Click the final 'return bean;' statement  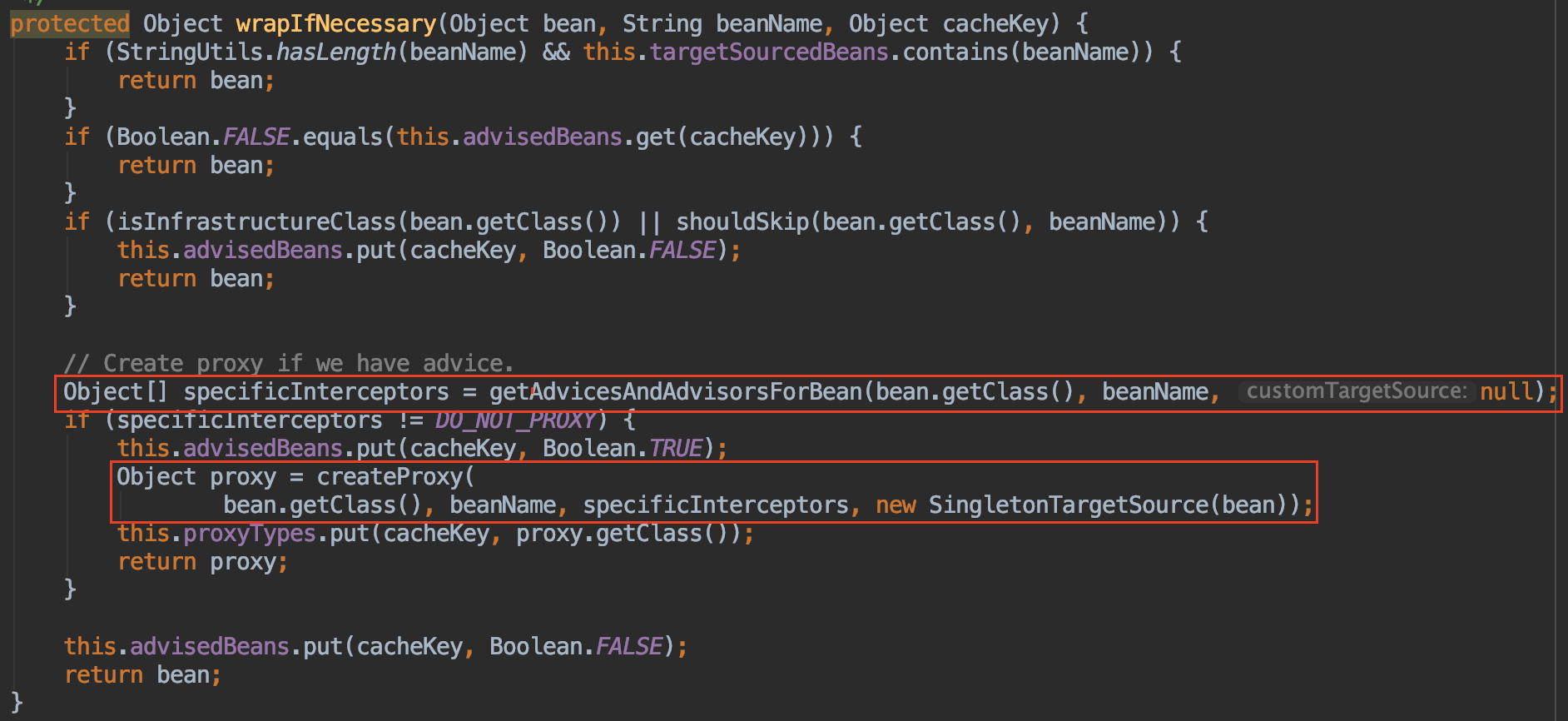pos(142,674)
